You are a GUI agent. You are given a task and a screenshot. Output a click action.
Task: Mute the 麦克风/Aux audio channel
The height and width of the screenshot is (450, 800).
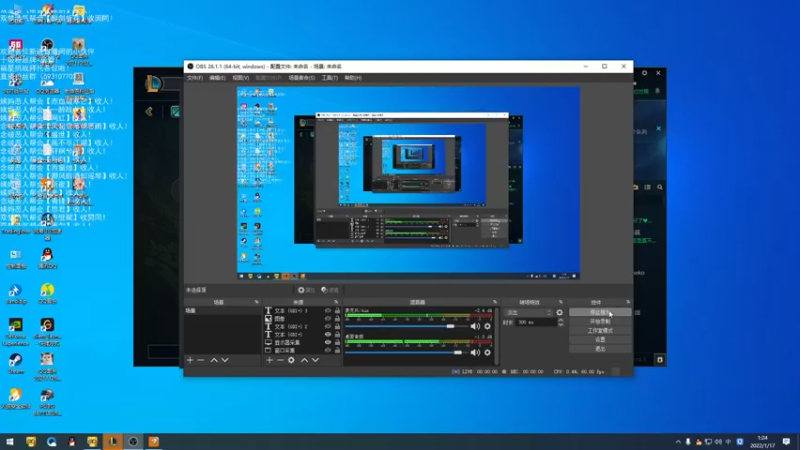pos(475,326)
